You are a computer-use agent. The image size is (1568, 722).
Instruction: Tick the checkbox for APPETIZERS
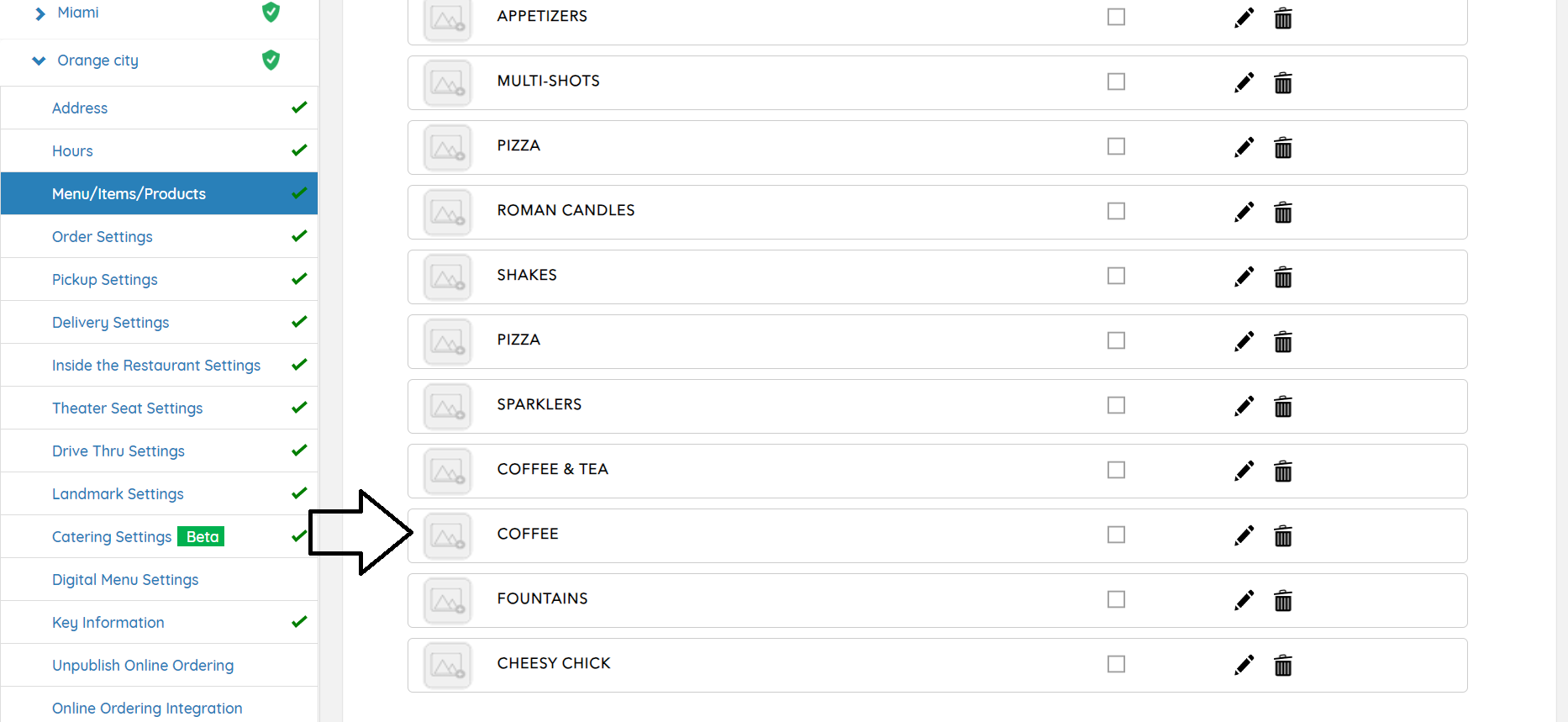click(1116, 17)
